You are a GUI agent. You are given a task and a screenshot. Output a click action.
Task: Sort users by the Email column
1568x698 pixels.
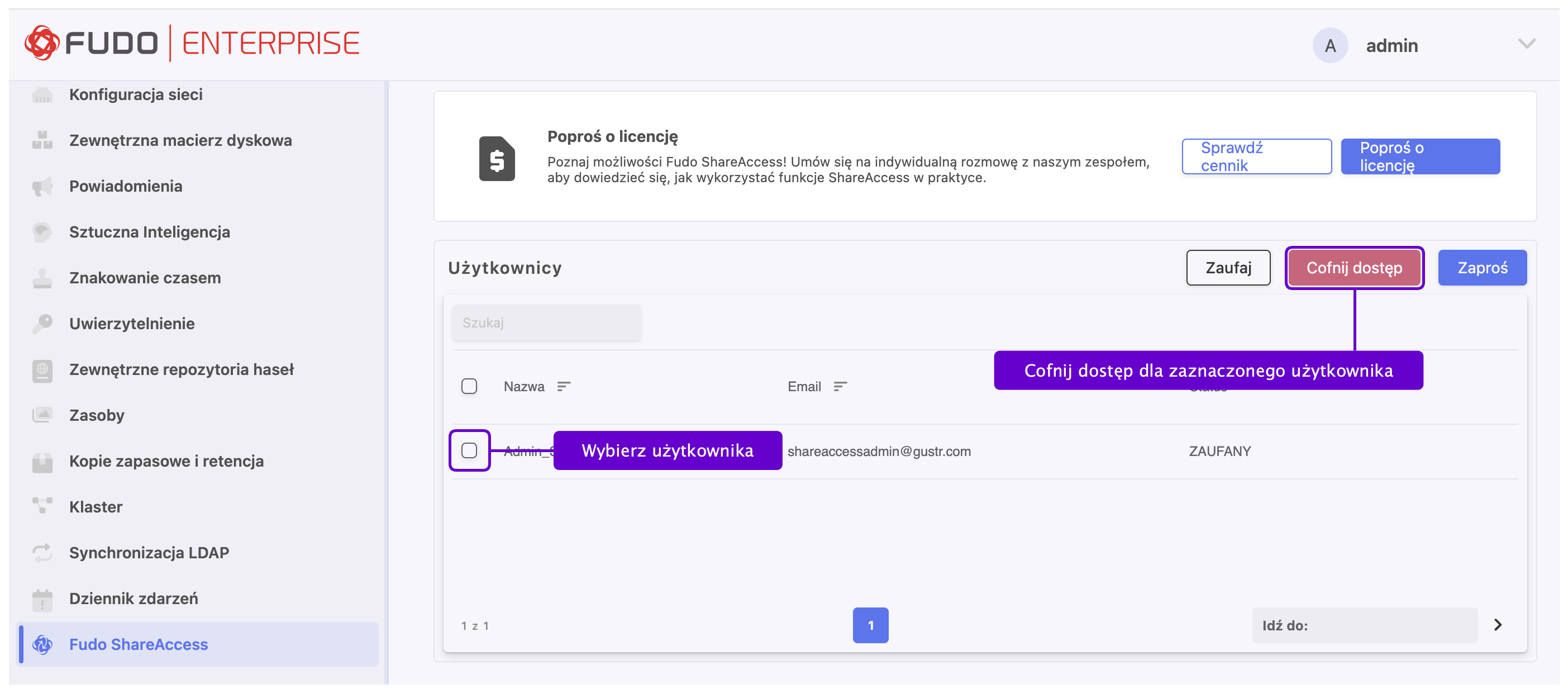840,386
